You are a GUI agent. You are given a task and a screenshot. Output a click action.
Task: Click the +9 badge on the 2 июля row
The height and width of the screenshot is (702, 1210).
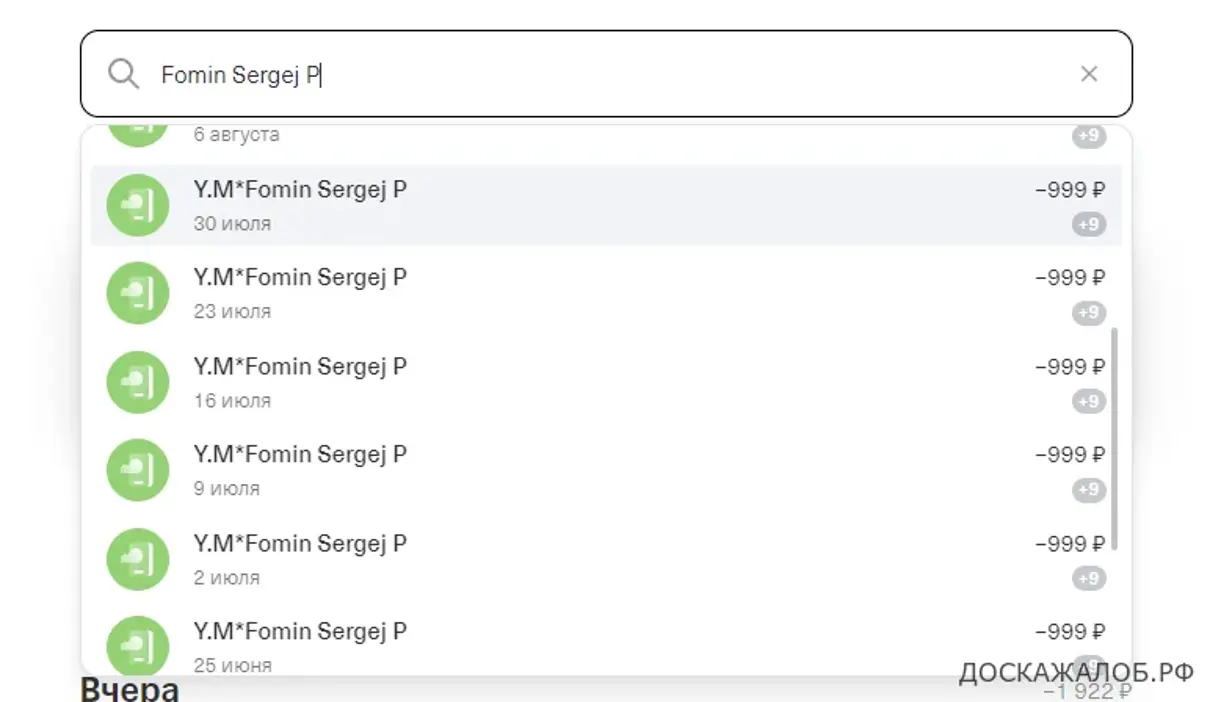pos(1089,578)
